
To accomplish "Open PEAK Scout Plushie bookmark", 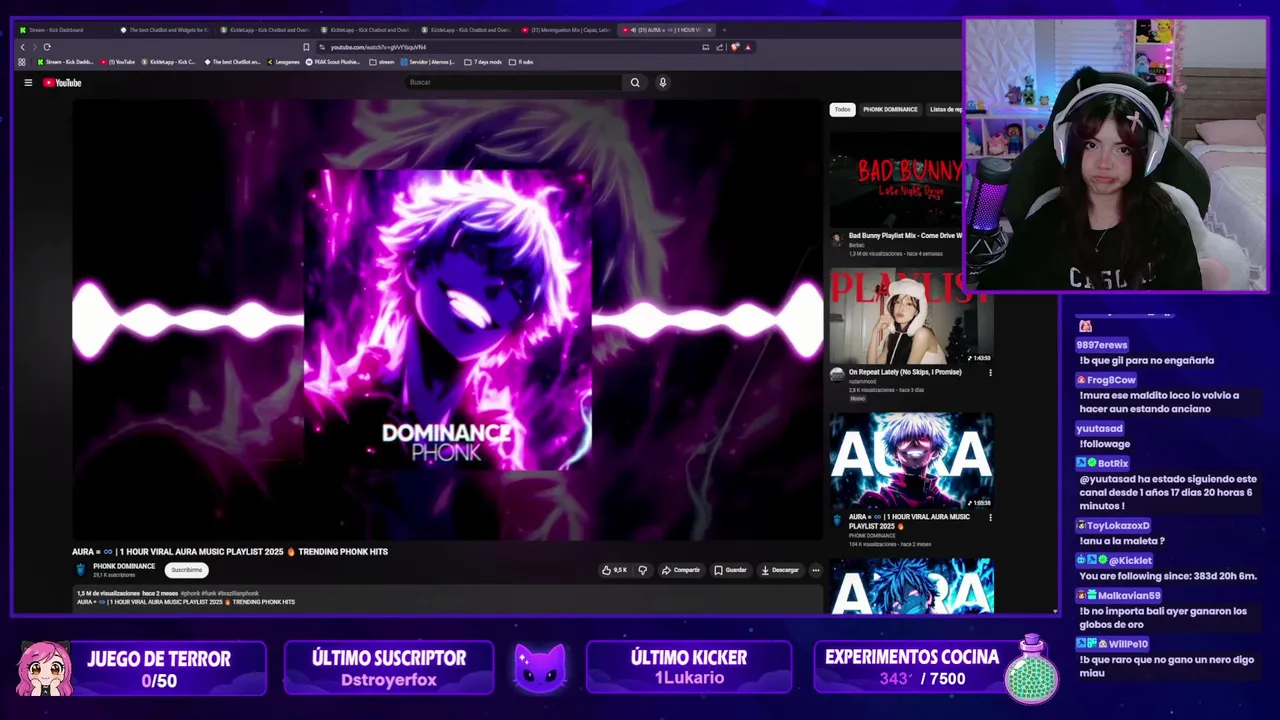I will click(x=334, y=62).
